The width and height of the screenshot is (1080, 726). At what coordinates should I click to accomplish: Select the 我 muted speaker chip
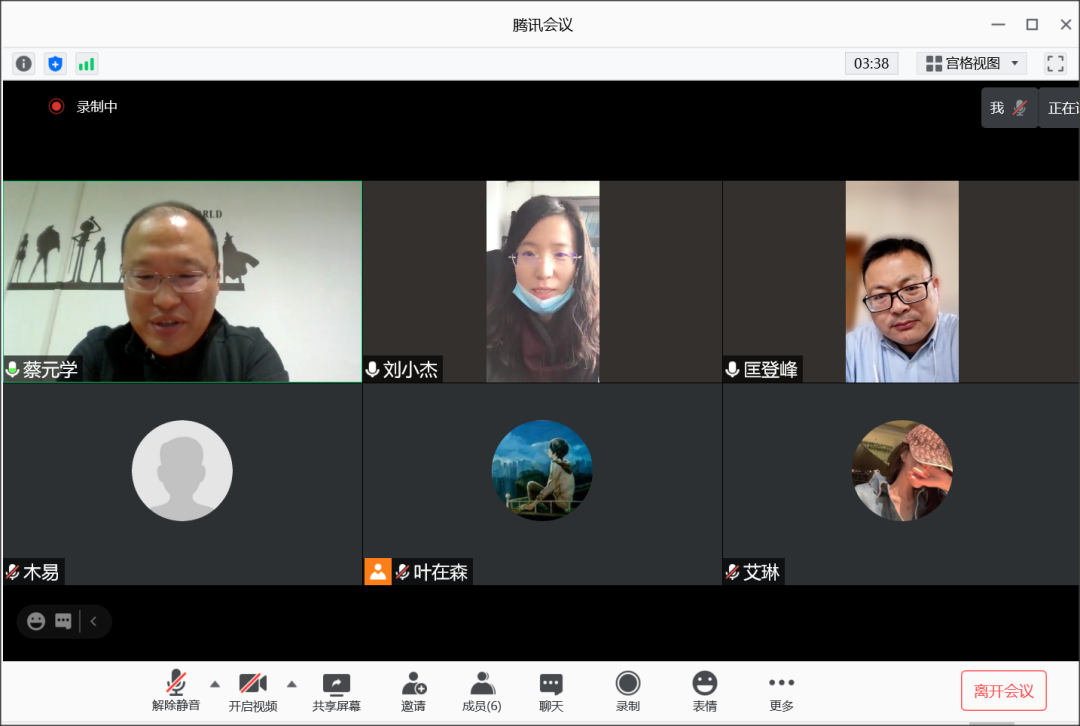tap(1009, 107)
